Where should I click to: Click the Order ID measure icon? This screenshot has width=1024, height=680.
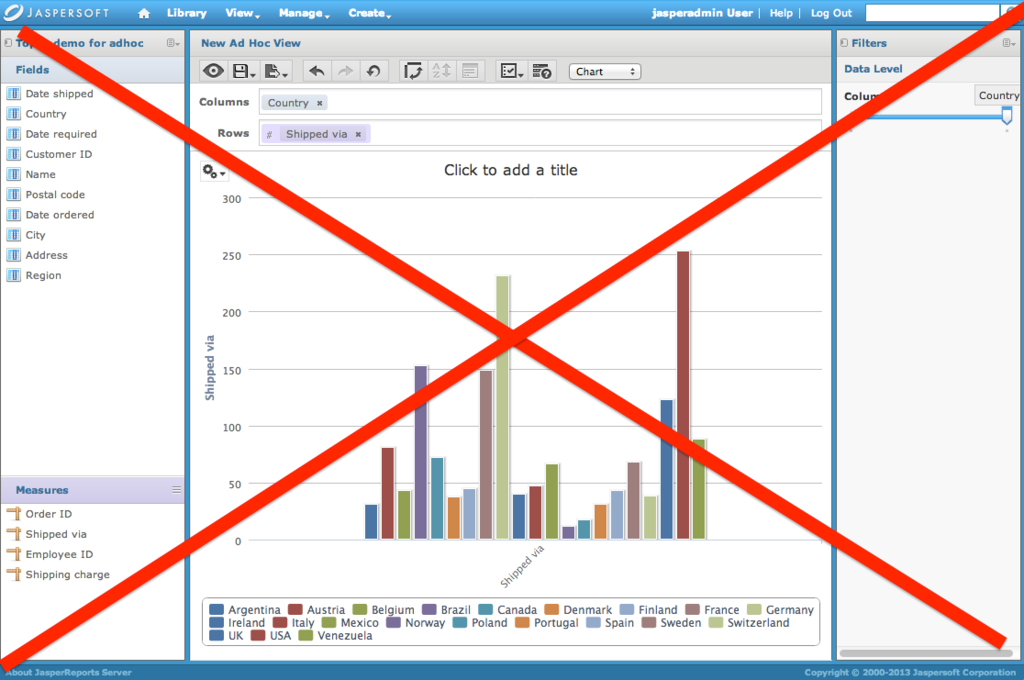[14, 514]
